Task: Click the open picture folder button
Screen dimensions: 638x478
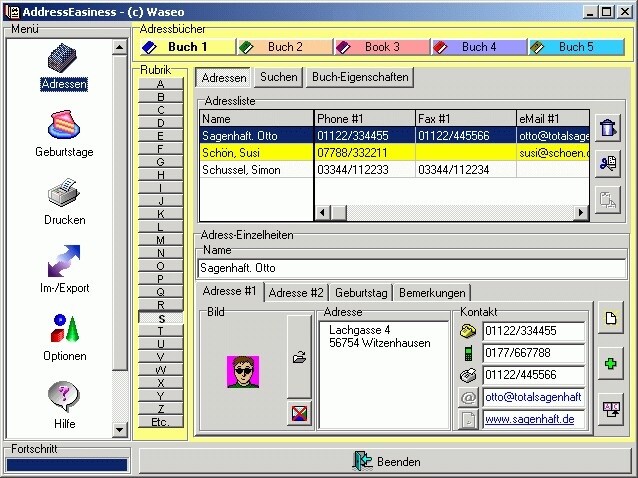Action: pyautogui.click(x=299, y=358)
